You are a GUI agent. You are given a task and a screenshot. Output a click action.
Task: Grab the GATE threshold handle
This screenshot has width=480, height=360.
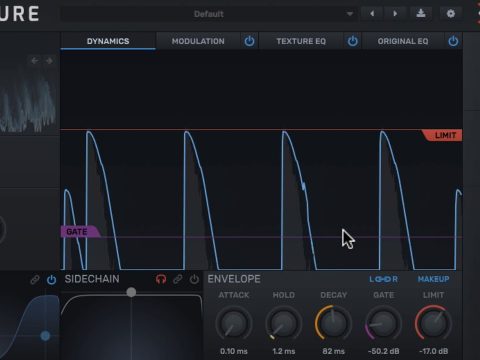click(80, 231)
